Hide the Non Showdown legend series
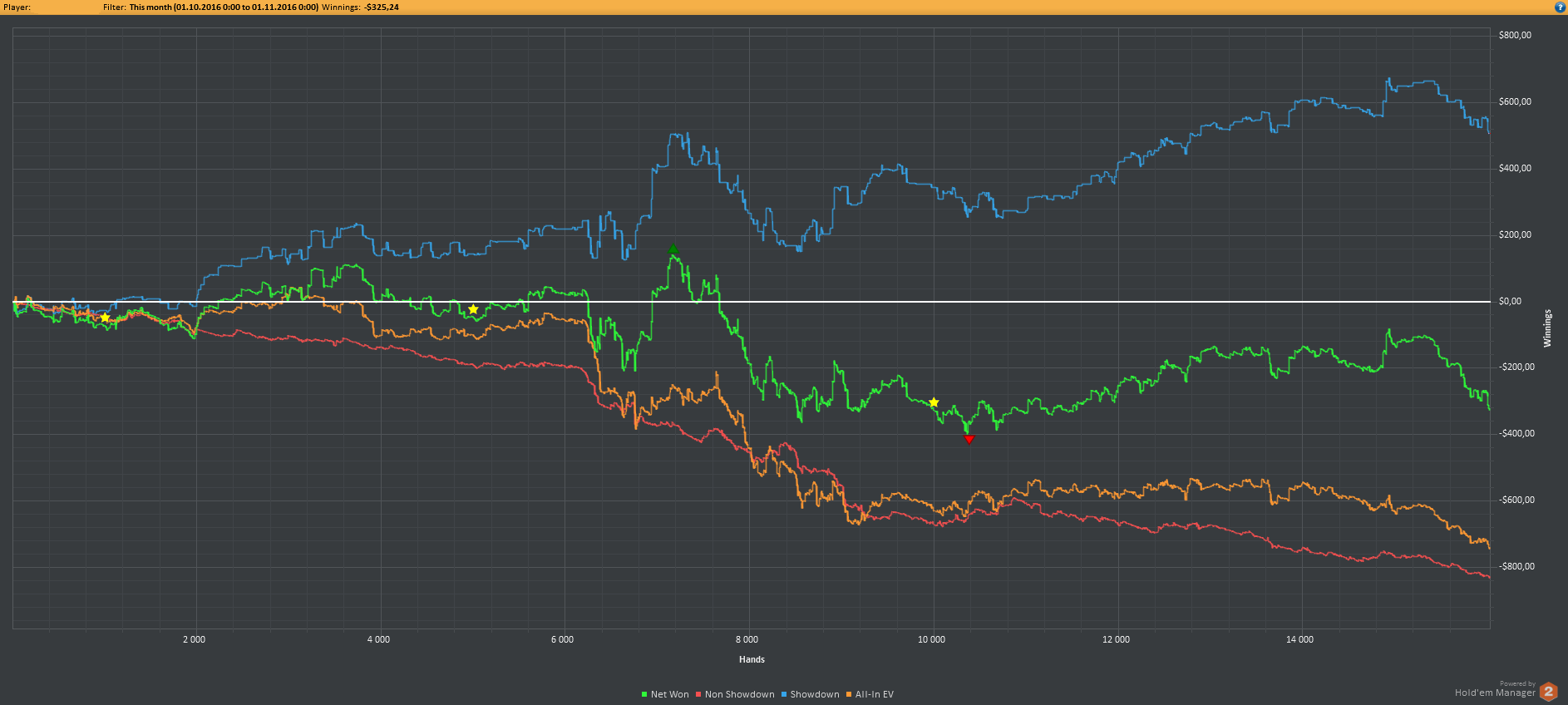 (739, 694)
